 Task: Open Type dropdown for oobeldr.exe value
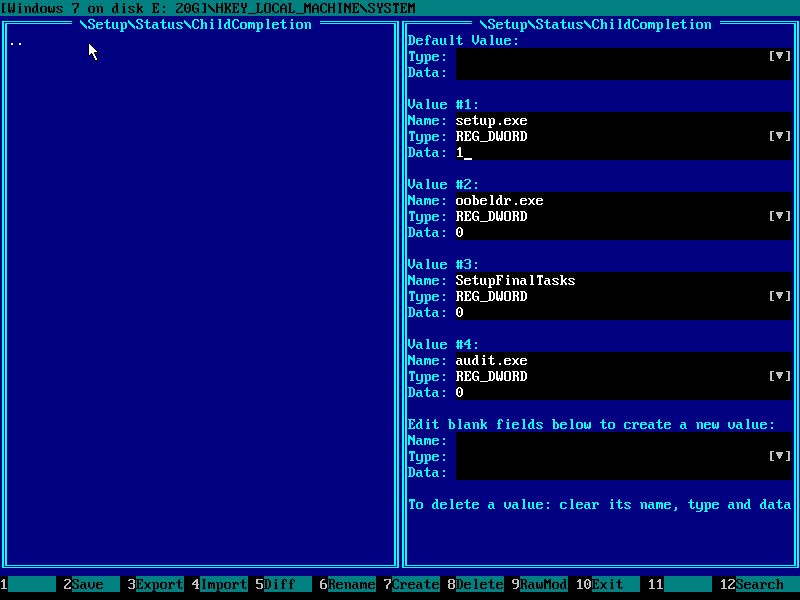coord(780,216)
